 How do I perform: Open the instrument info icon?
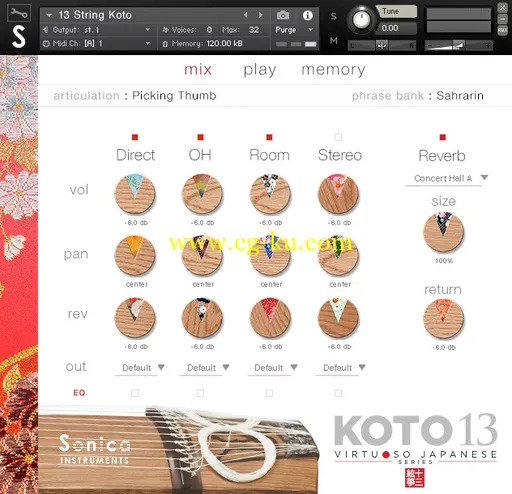pyautogui.click(x=308, y=15)
